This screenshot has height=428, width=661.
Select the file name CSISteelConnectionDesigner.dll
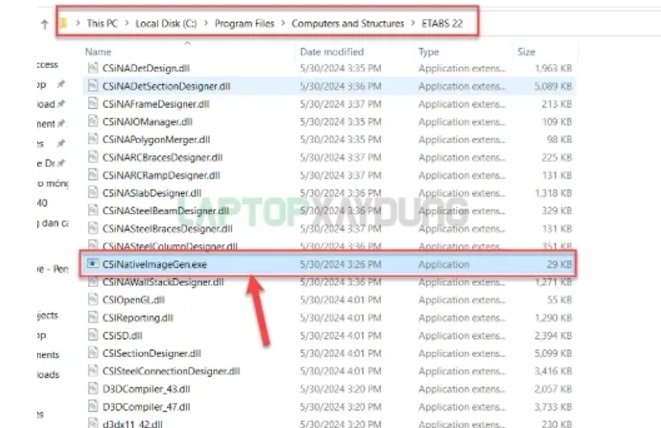click(171, 371)
